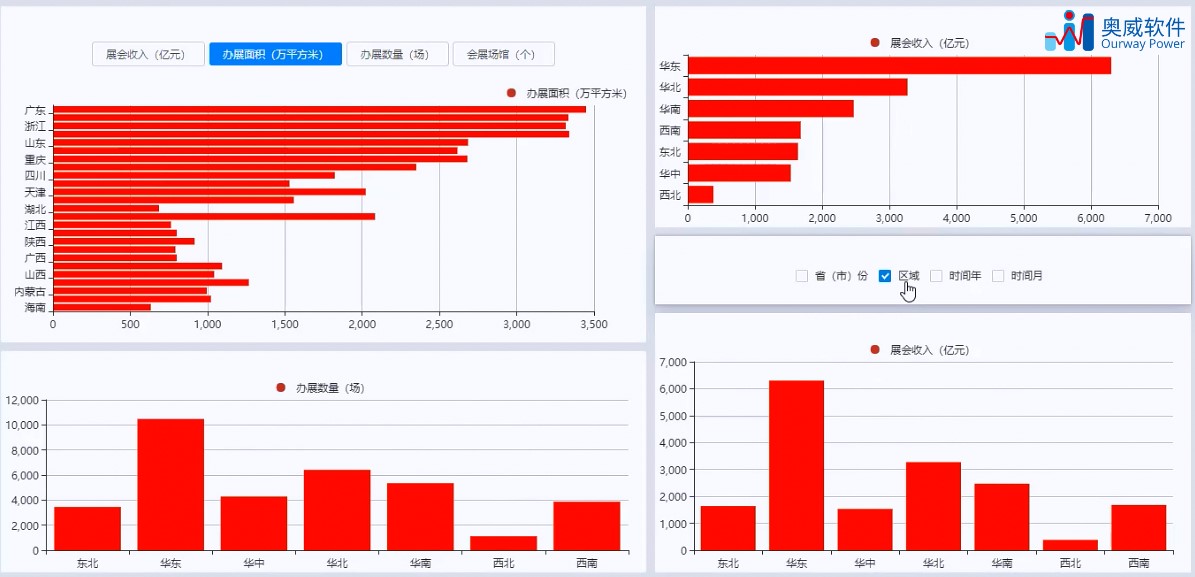The height and width of the screenshot is (577, 1195).
Task: Click 华东 column in bottom-right revenue chart
Action: coord(796,465)
